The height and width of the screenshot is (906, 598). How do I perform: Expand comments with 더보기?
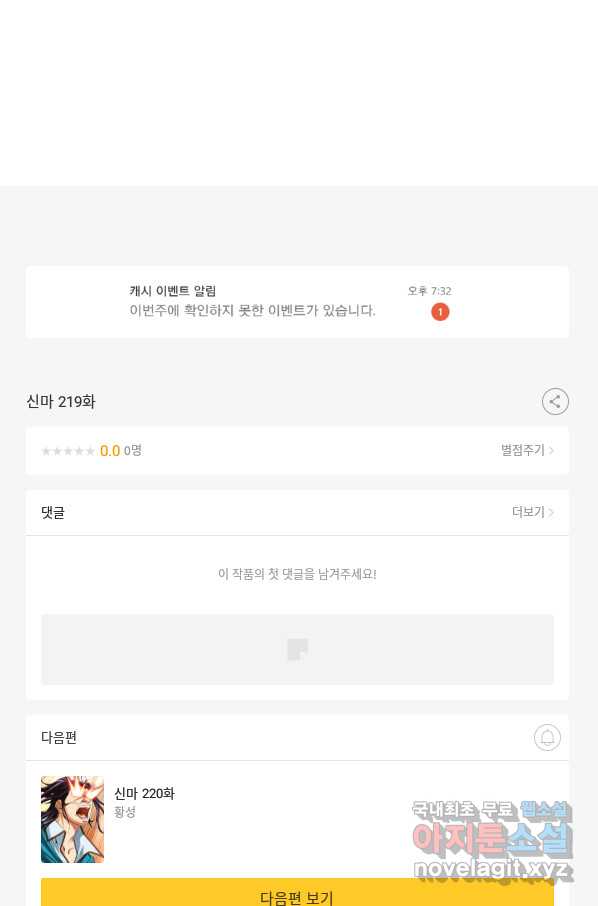point(528,512)
